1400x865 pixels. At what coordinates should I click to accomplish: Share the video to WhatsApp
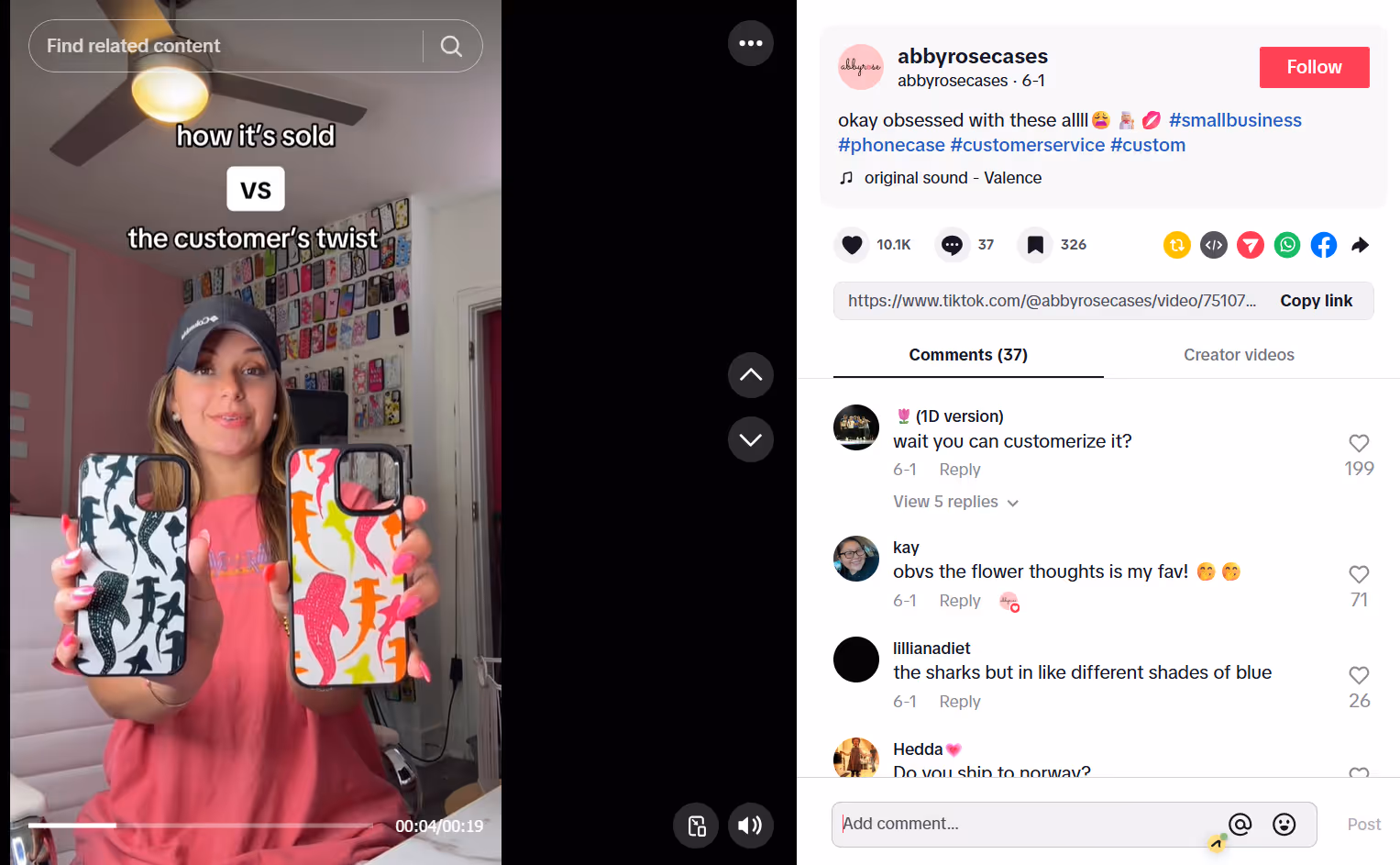pyautogui.click(x=1287, y=245)
